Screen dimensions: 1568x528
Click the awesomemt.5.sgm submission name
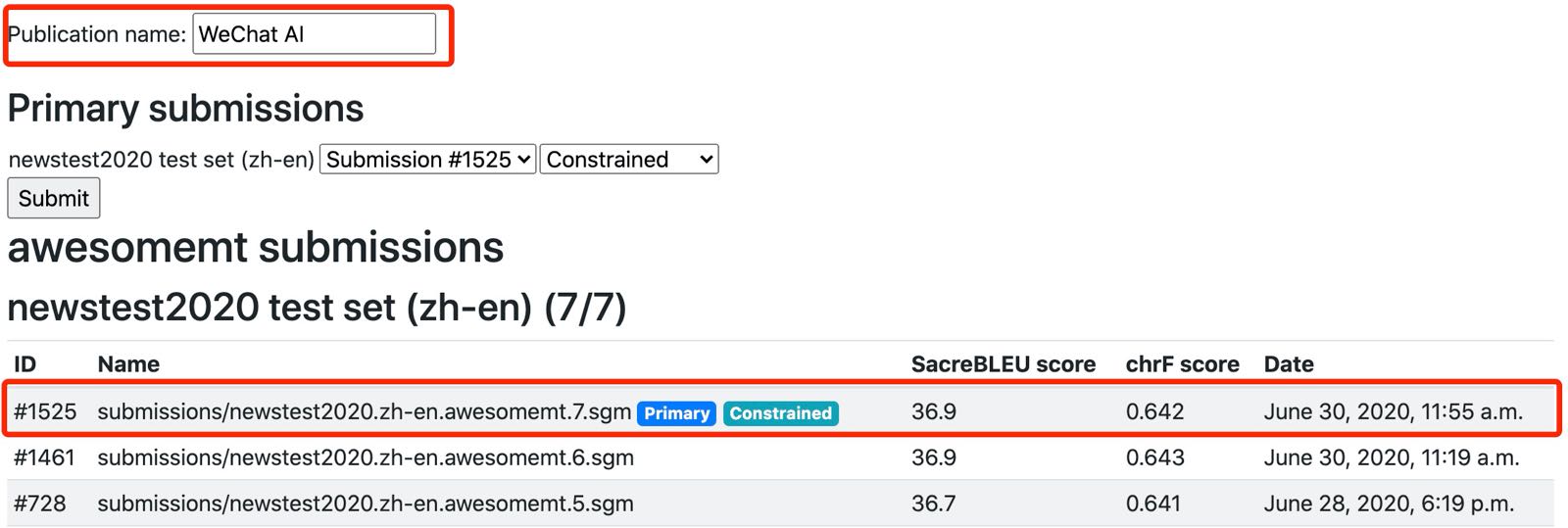click(366, 504)
